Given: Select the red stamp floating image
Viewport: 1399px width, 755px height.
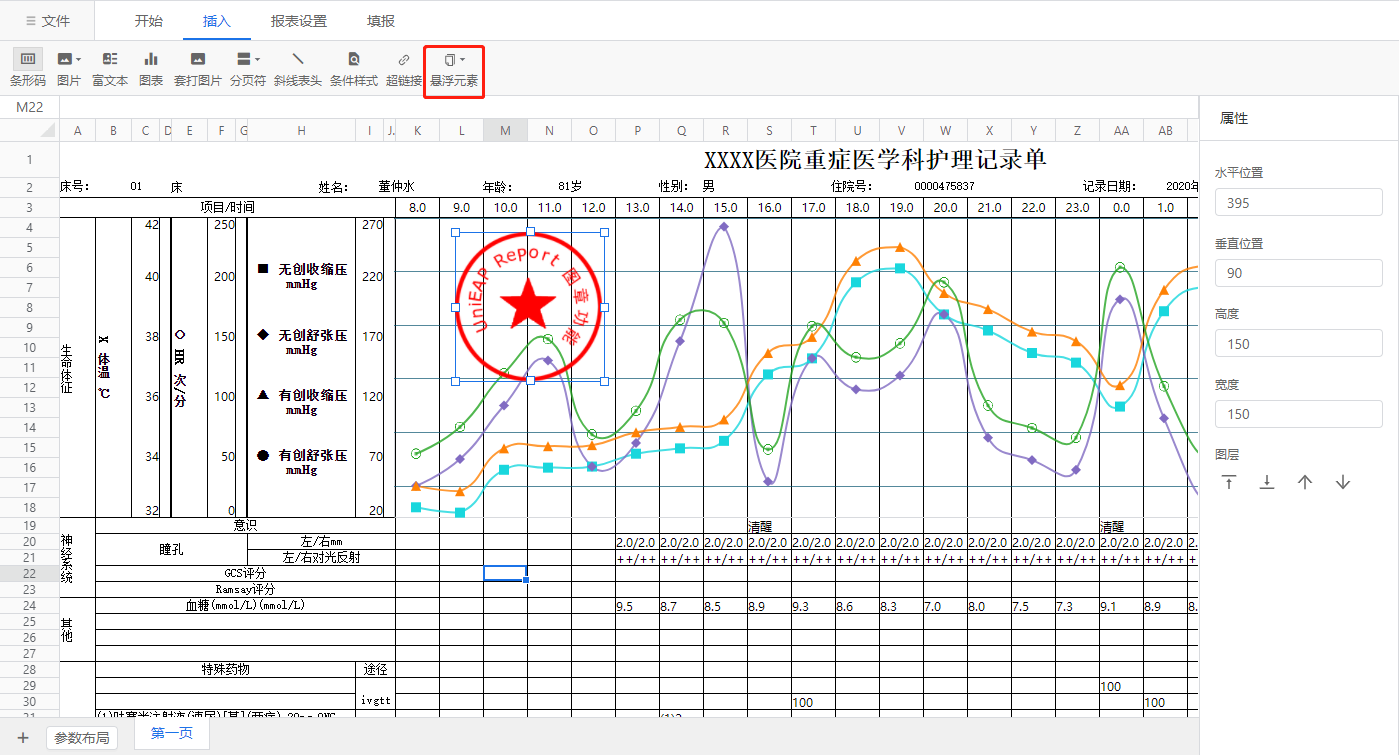Looking at the screenshot, I should pos(530,306).
